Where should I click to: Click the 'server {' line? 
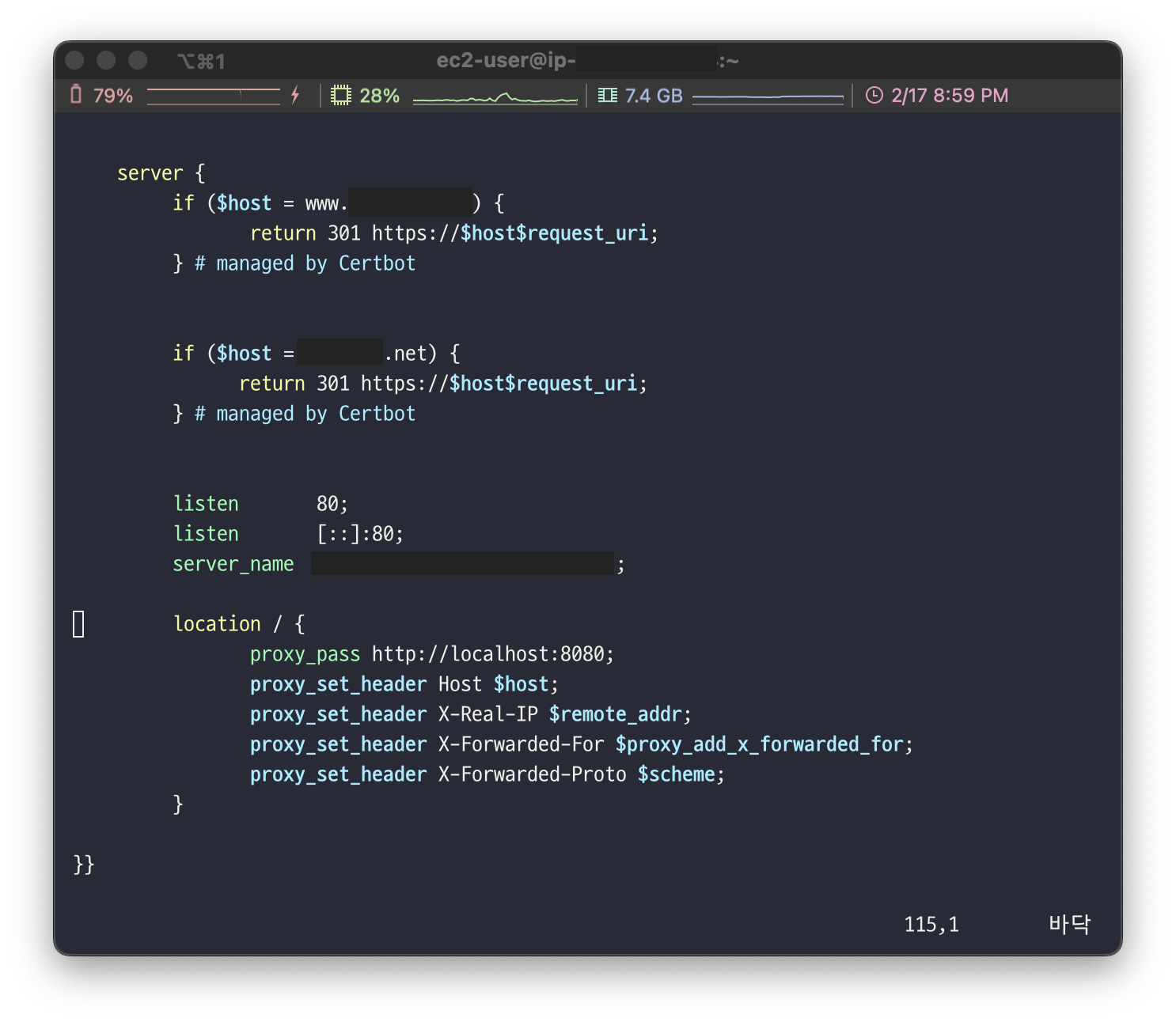tap(161, 173)
